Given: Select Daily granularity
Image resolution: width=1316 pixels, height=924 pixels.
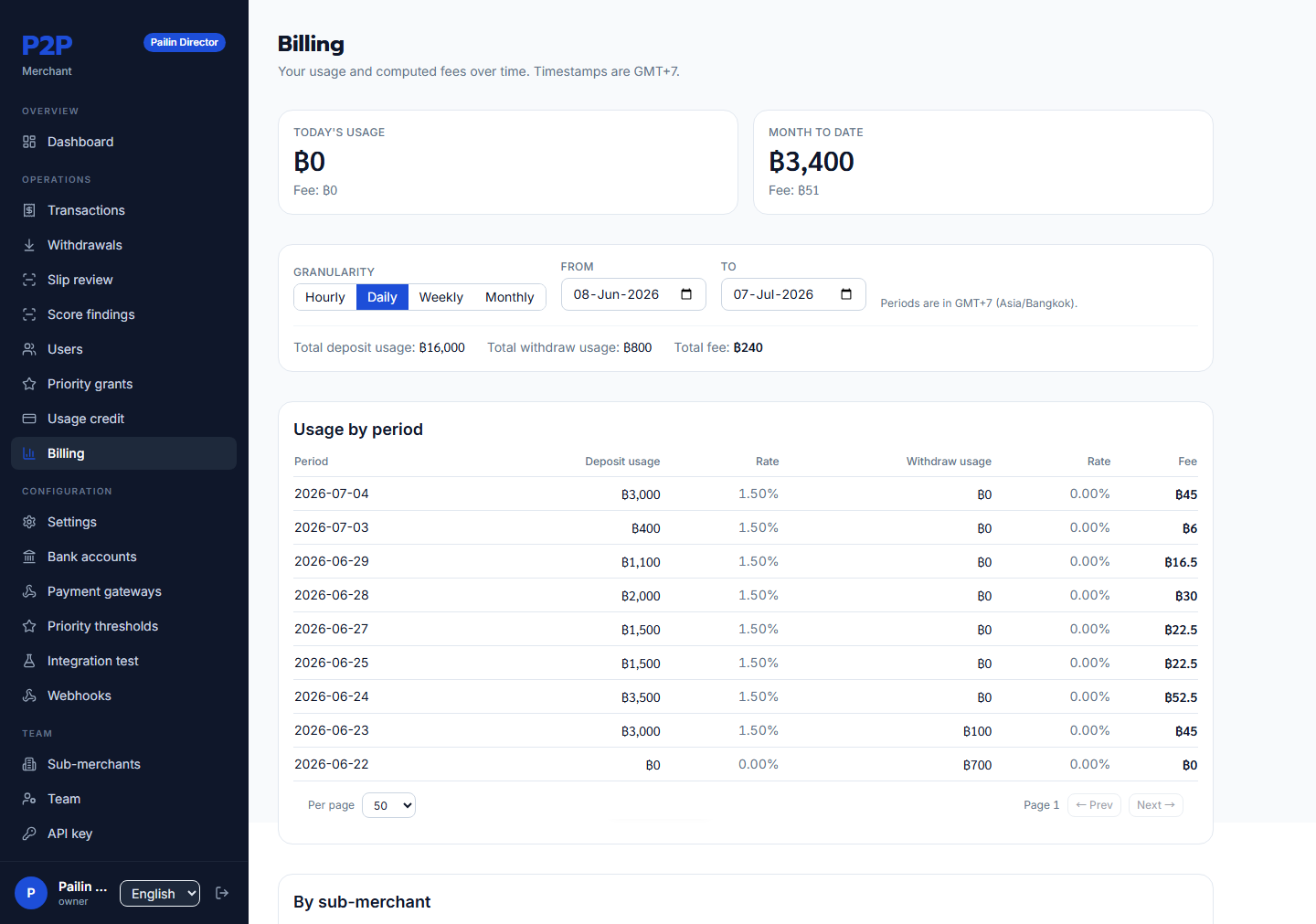Looking at the screenshot, I should [x=382, y=297].
